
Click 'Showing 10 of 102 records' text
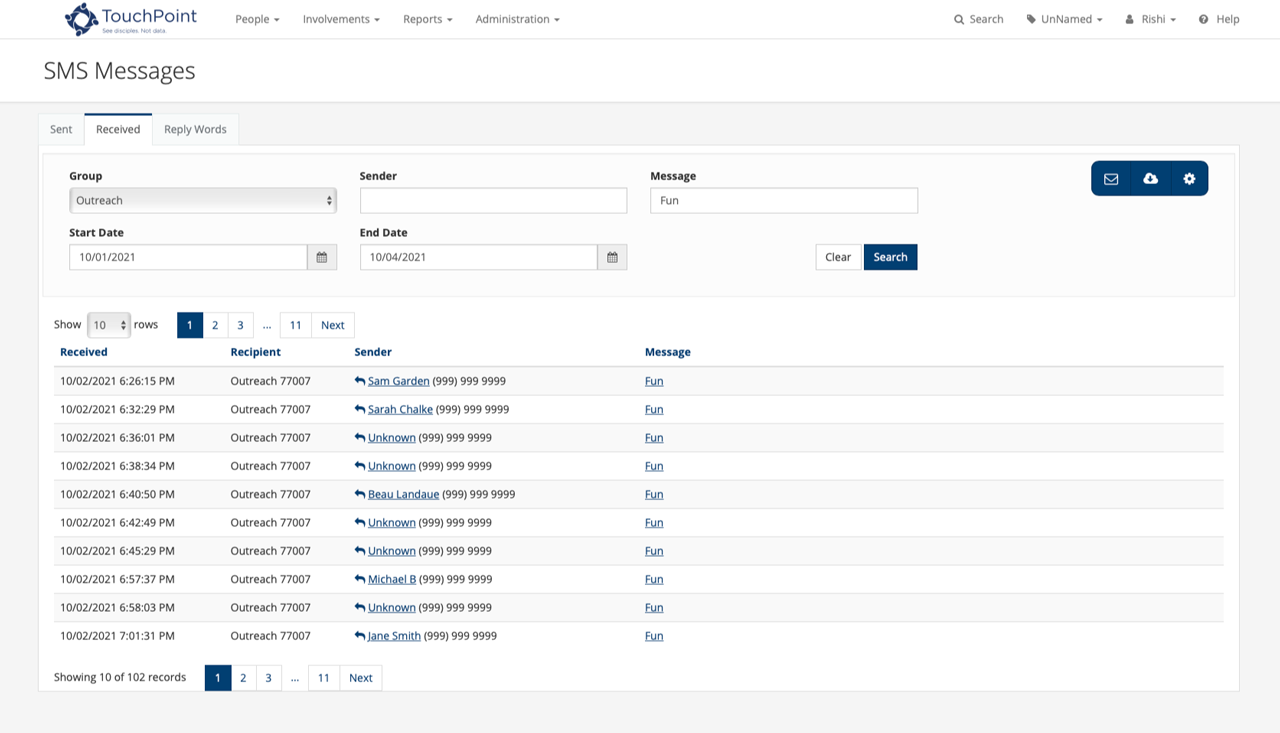pyautogui.click(x=120, y=677)
